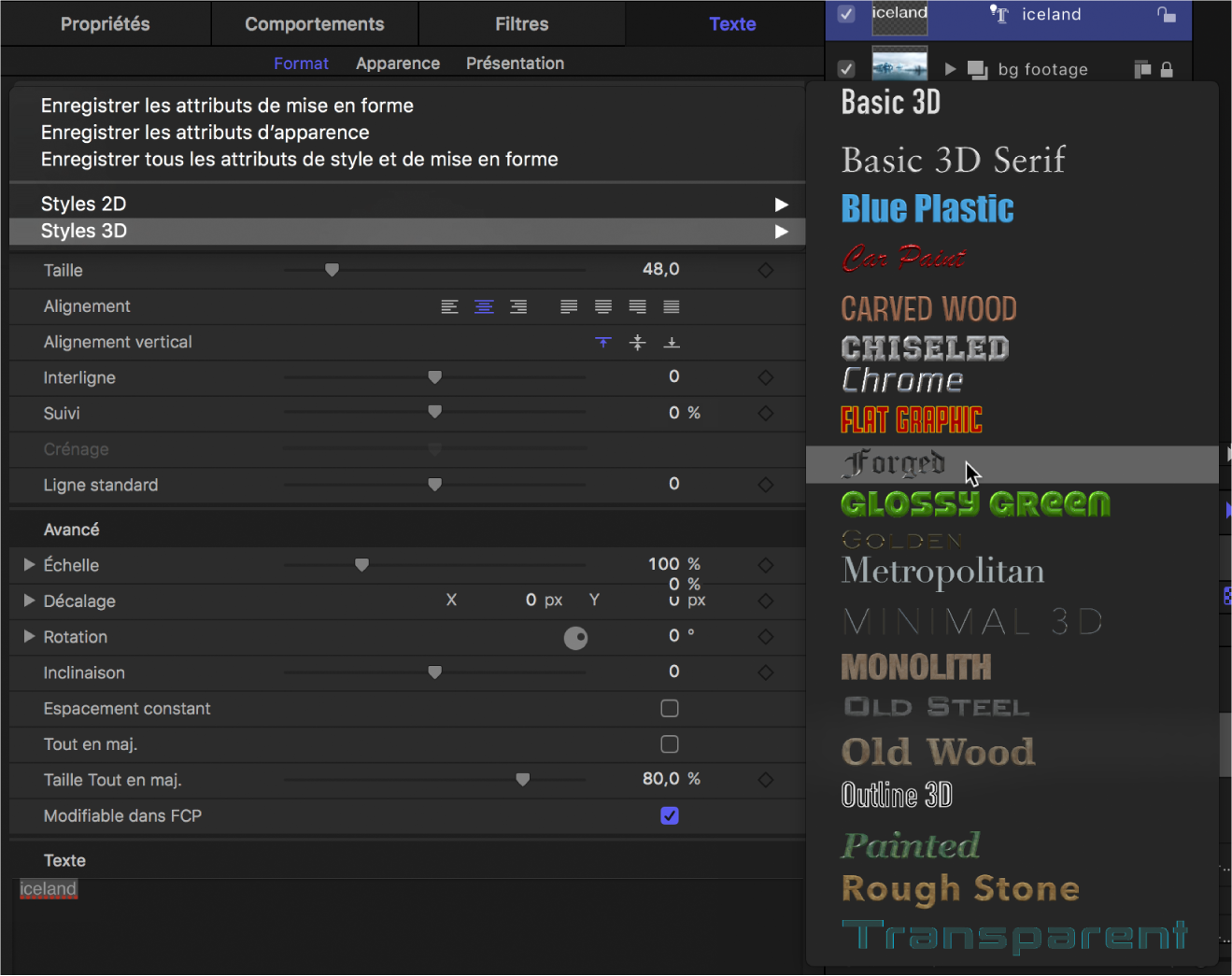Set alignment to left align icon
Screen dimensions: 1232x976
pos(449,306)
